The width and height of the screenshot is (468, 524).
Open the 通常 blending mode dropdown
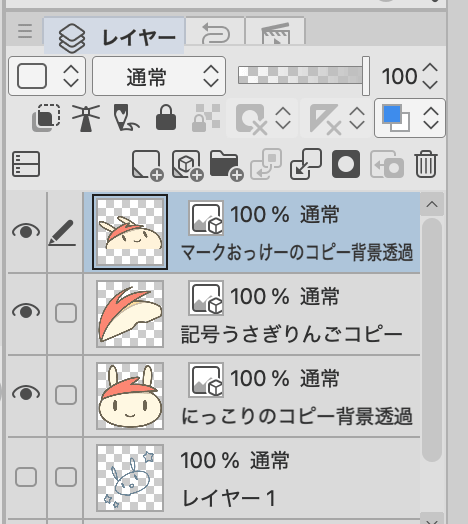[x=159, y=76]
